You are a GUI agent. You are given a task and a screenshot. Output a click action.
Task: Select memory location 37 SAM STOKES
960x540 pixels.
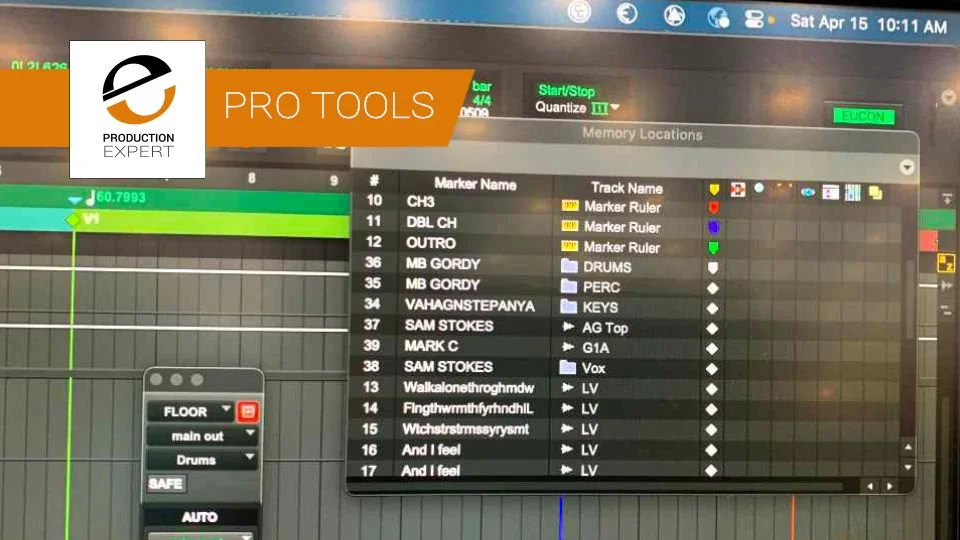click(x=449, y=326)
